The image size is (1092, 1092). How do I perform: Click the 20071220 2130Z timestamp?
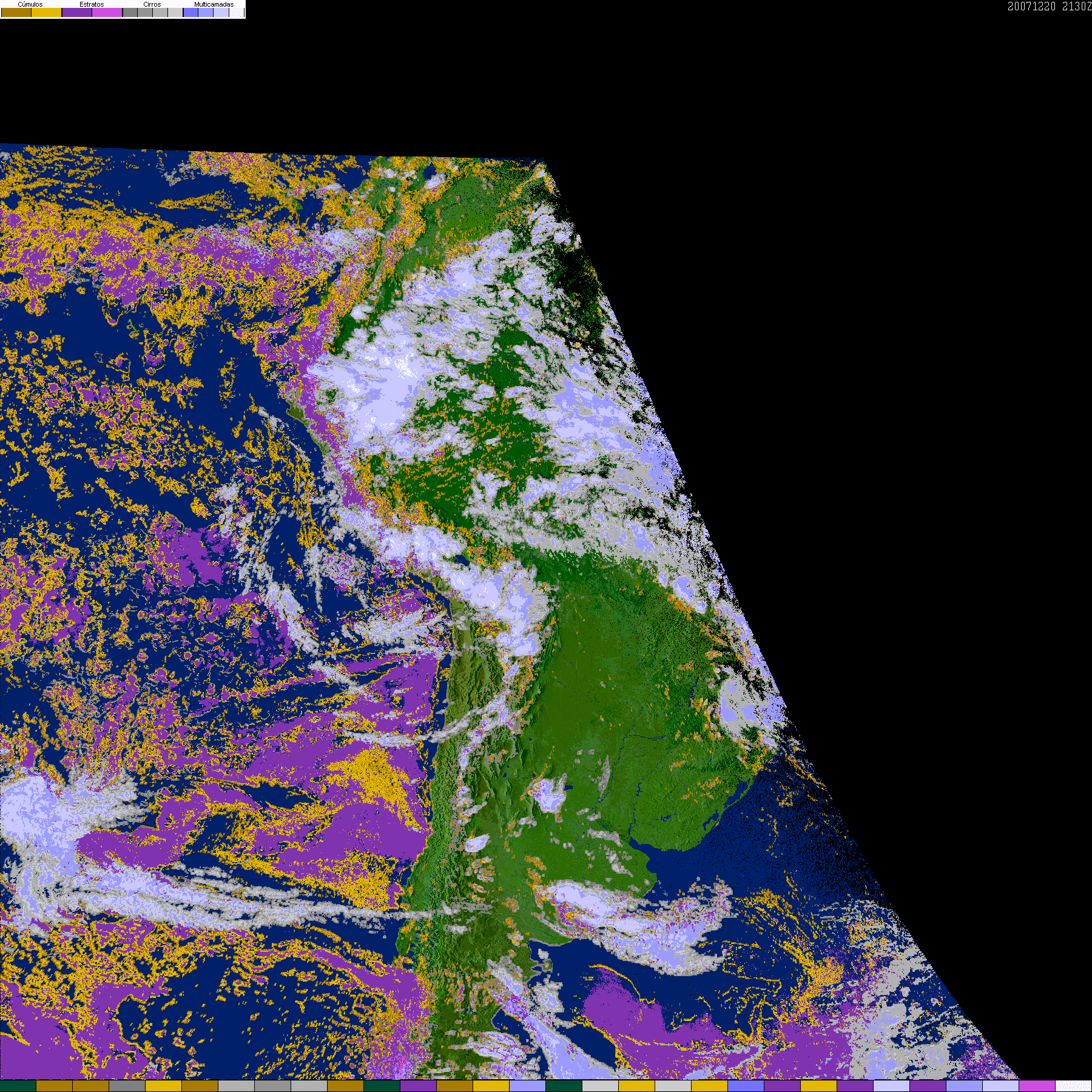pyautogui.click(x=1050, y=6)
